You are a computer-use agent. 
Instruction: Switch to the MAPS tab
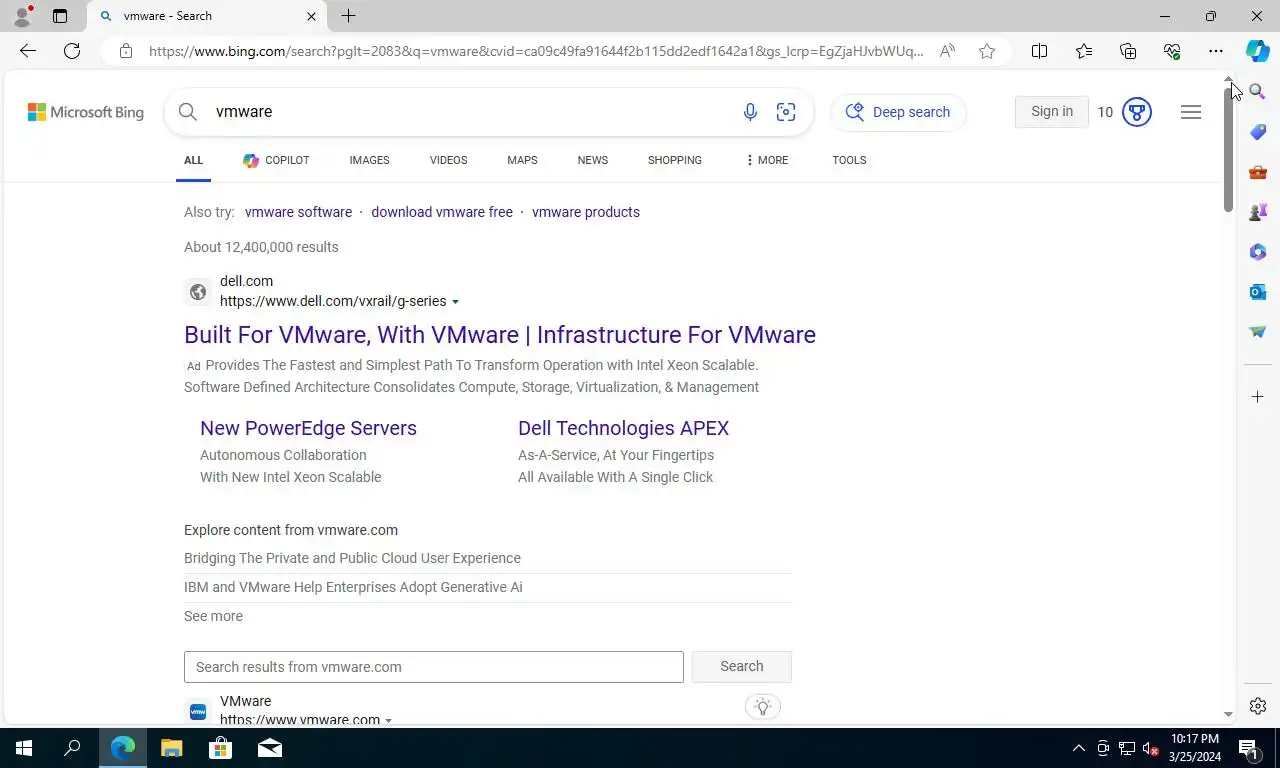point(522,160)
